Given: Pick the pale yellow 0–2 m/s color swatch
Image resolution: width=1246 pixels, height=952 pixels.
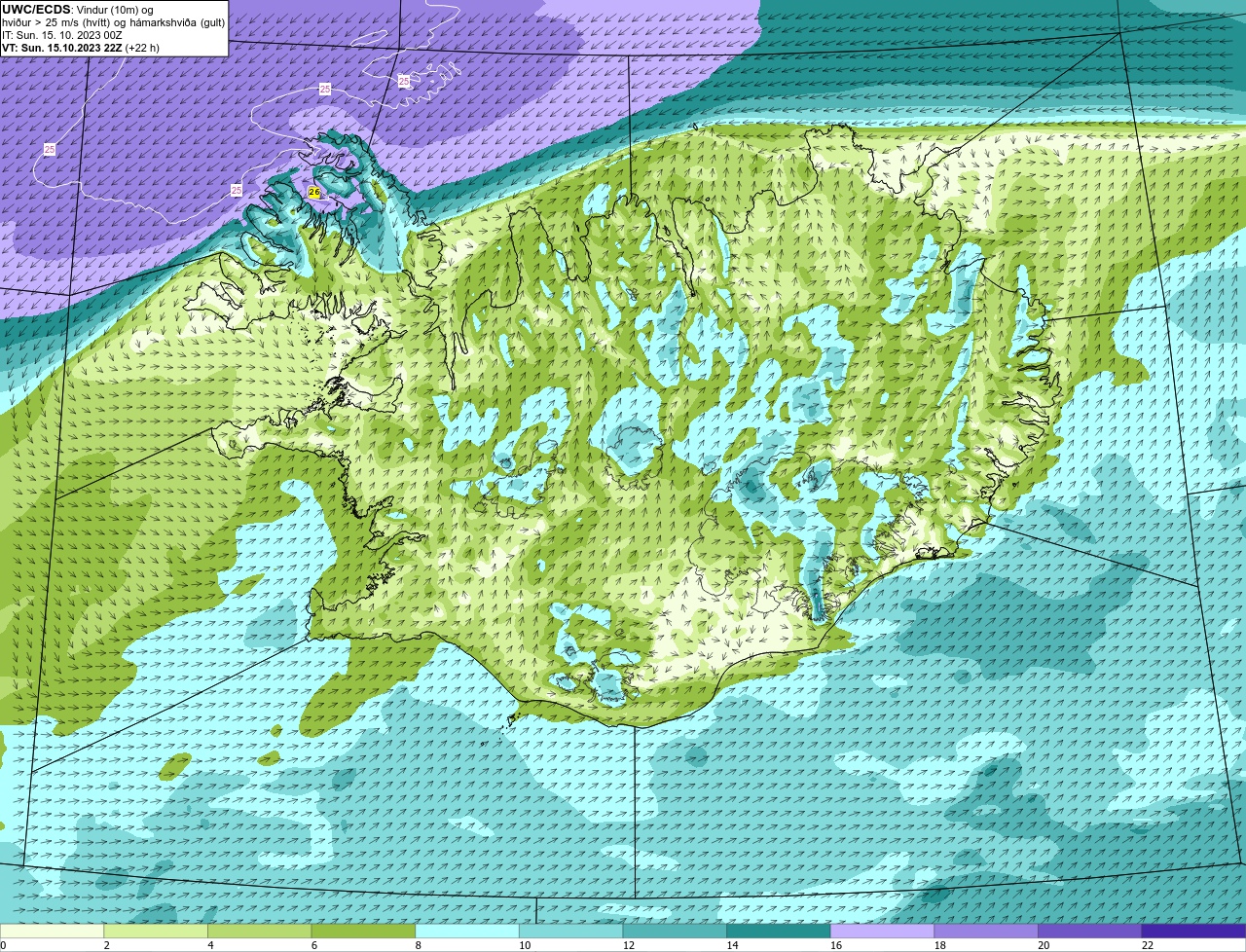Looking at the screenshot, I should point(52,931).
